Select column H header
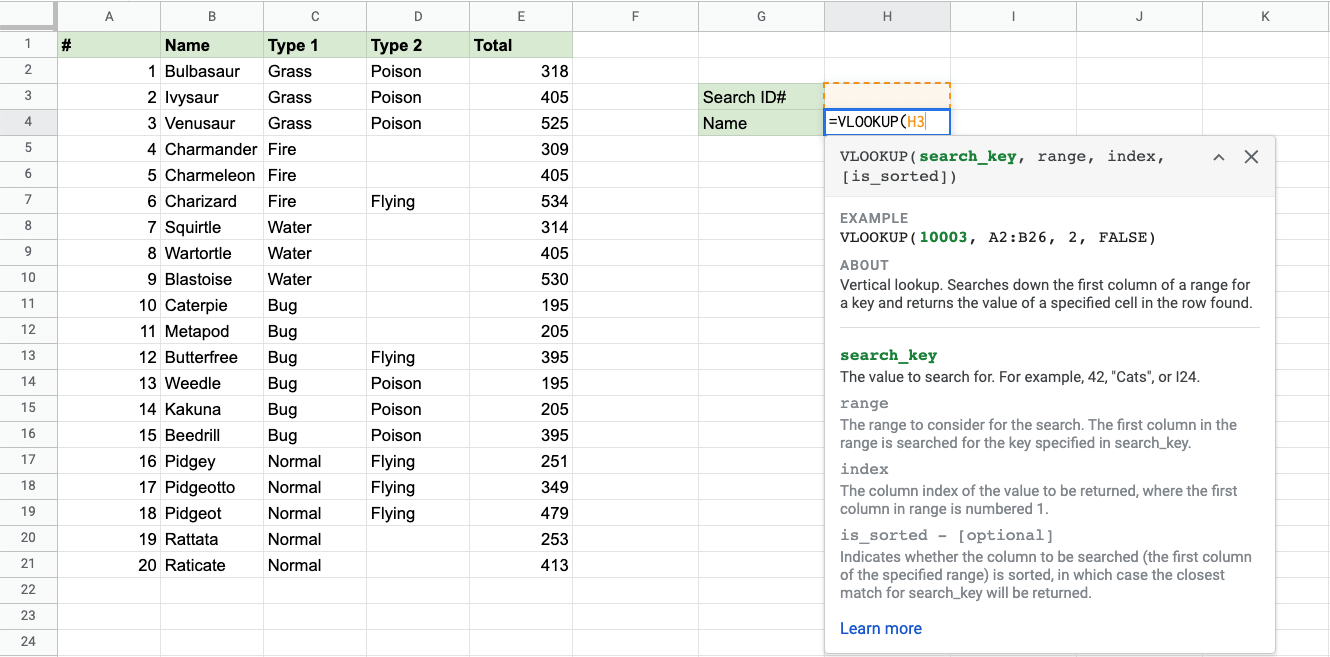Screen dimensions: 1330x657 click(x=887, y=16)
